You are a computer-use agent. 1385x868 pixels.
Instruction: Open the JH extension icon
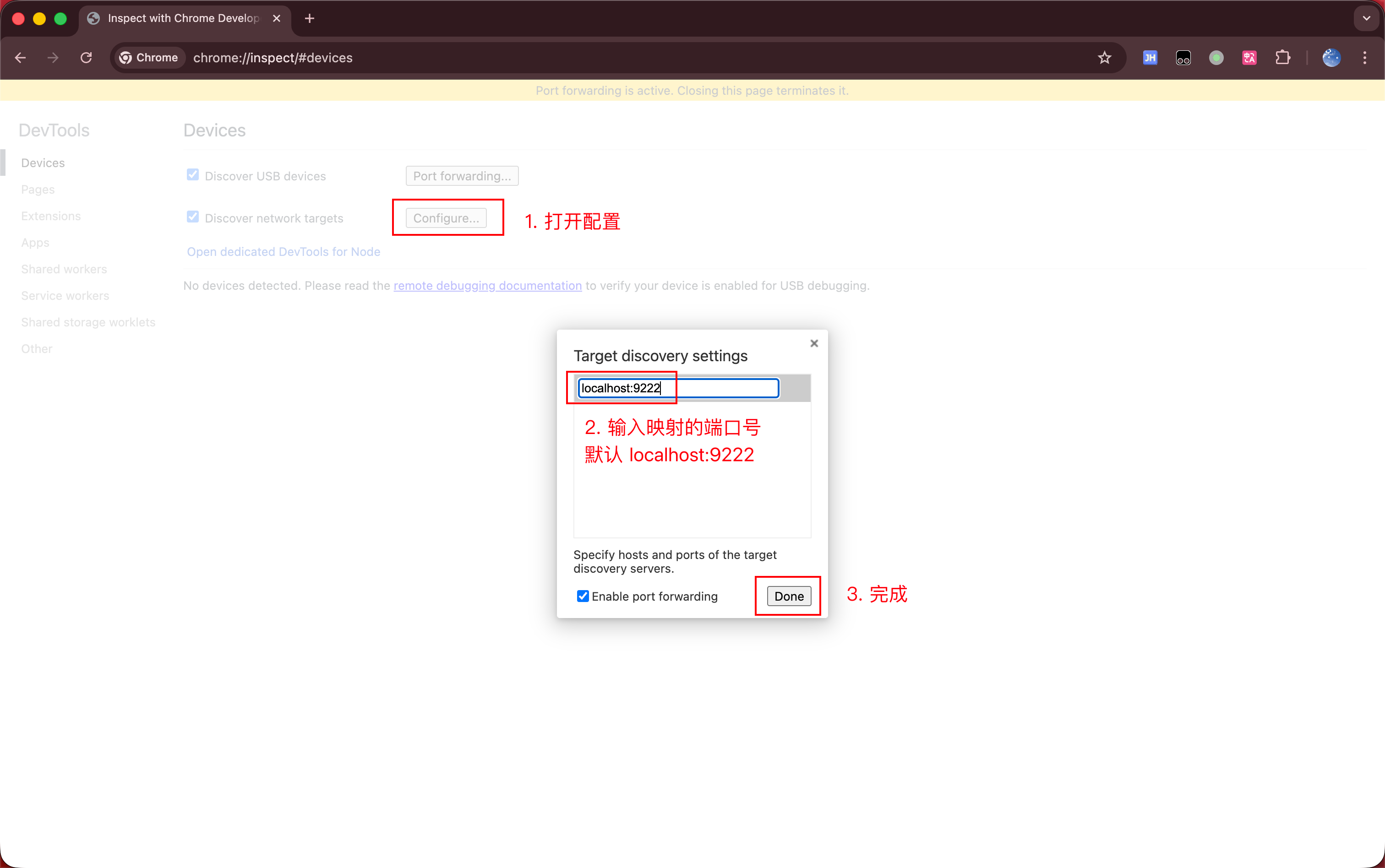click(x=1150, y=57)
